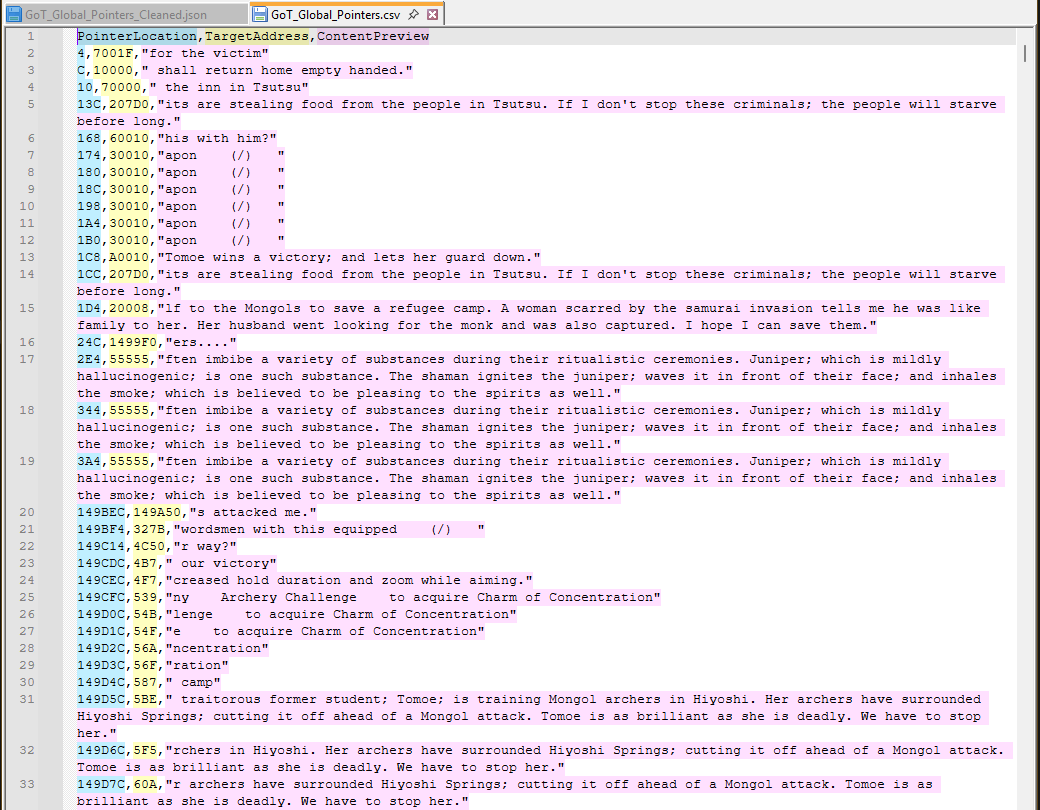1040x810 pixels.
Task: Click "wordsmen with this equipped" text
Action: coord(289,529)
